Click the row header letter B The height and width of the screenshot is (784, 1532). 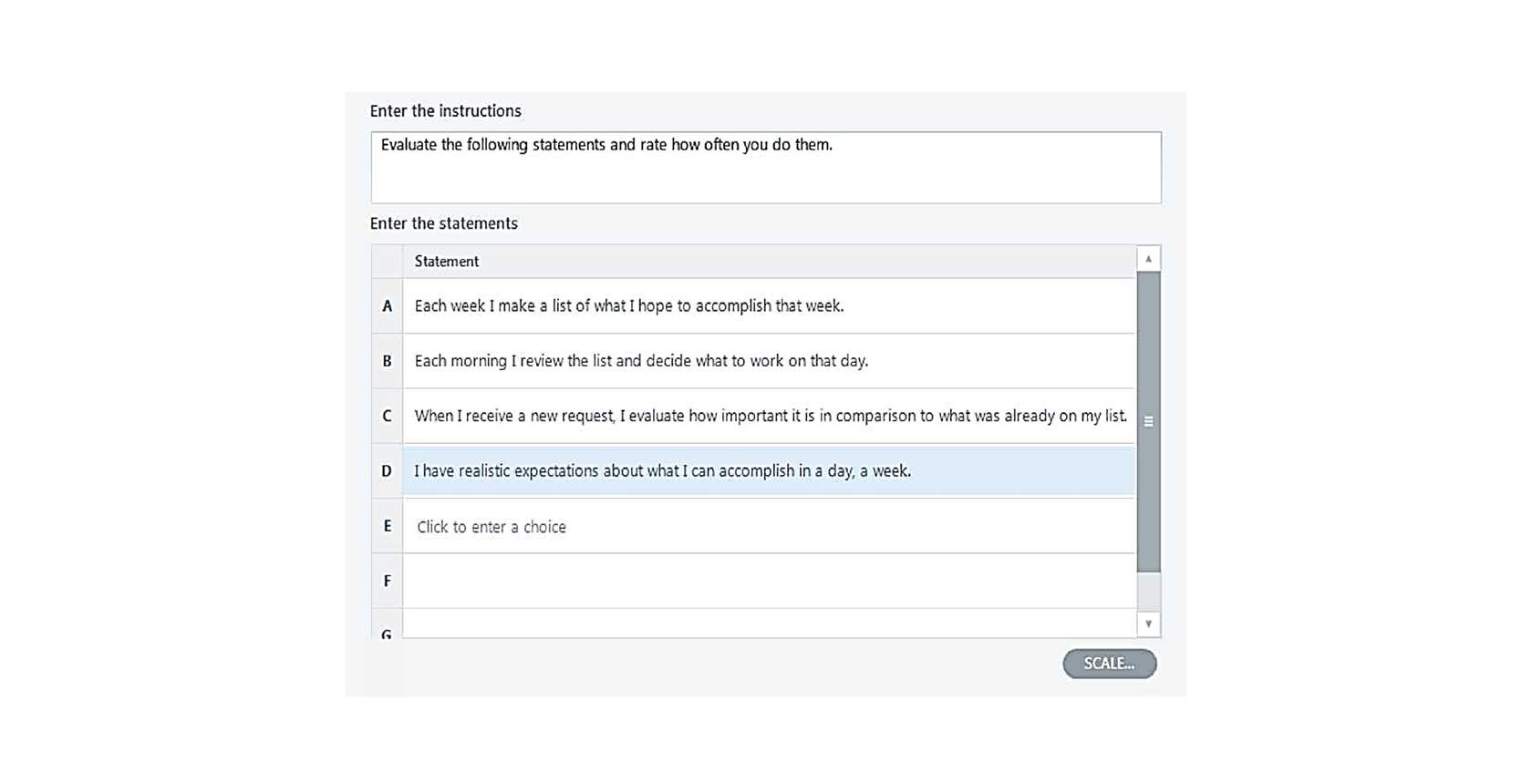(x=387, y=361)
